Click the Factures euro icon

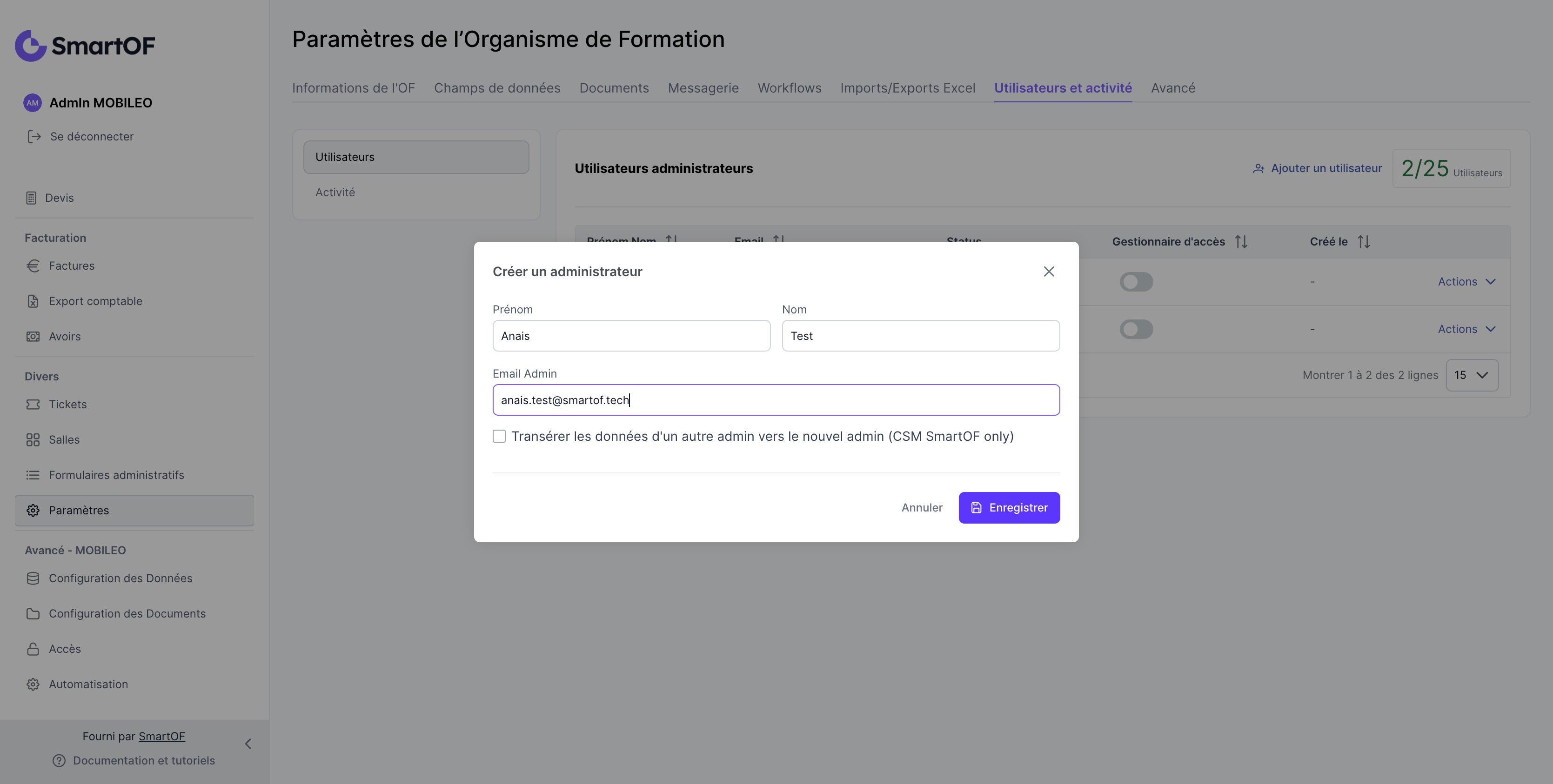(x=33, y=266)
